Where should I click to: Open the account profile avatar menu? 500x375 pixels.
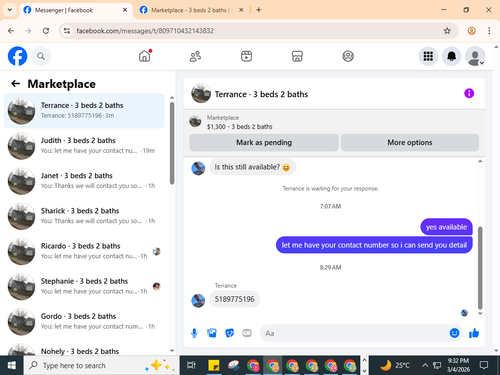pos(475,56)
